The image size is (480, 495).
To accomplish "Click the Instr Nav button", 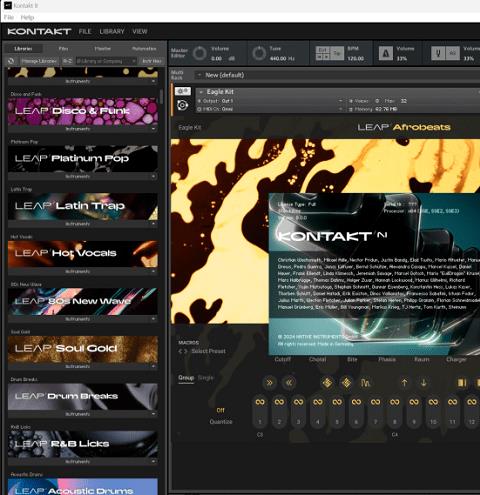I will (152, 61).
